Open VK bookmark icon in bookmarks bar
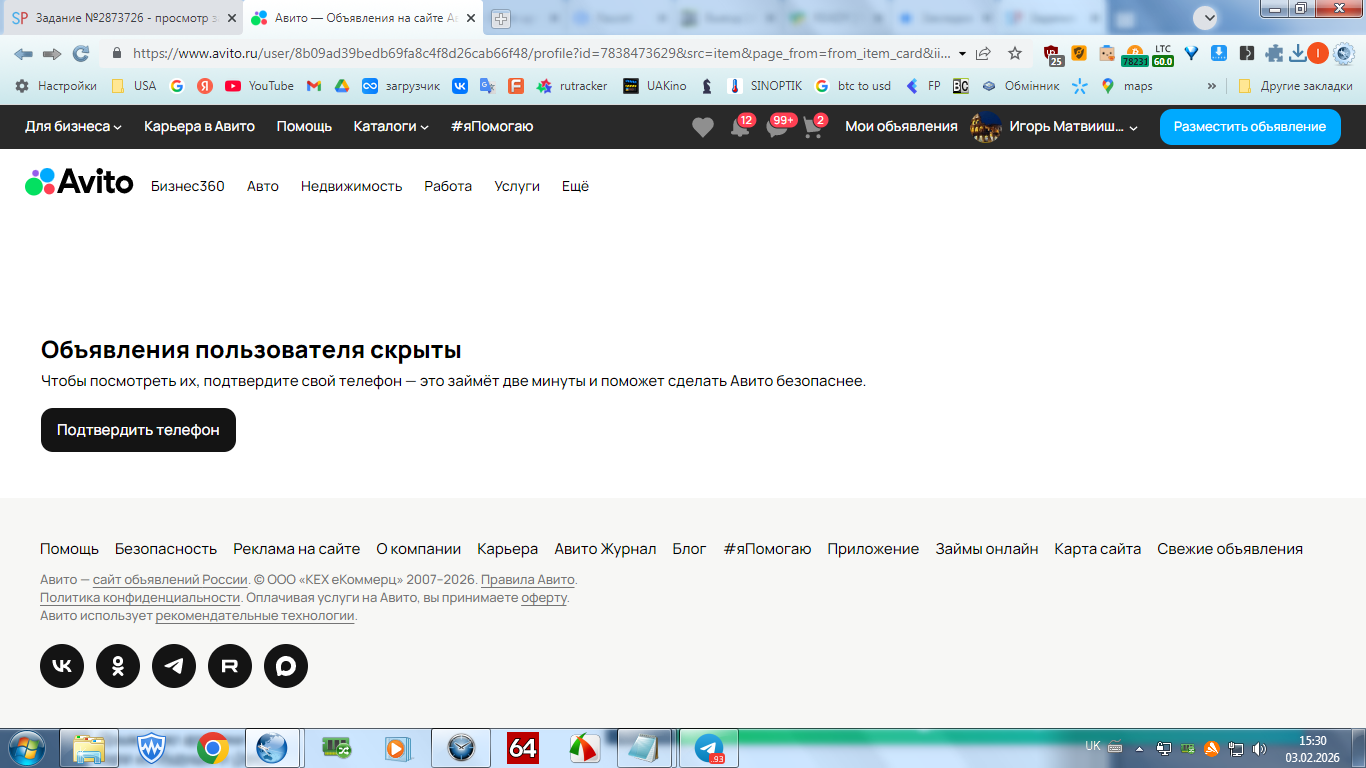The height and width of the screenshot is (768, 1366). point(460,86)
